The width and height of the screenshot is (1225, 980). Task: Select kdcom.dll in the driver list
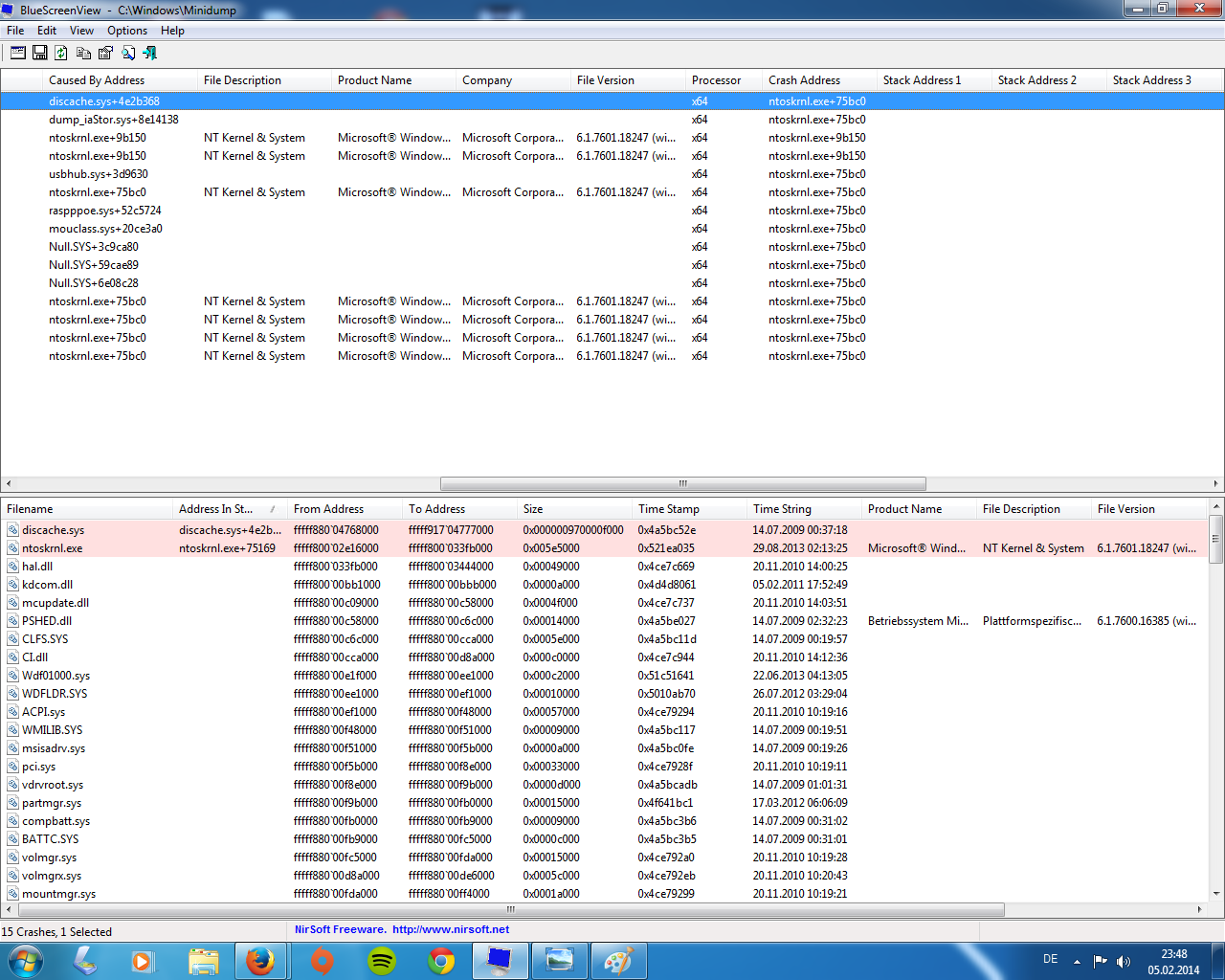(x=605, y=585)
